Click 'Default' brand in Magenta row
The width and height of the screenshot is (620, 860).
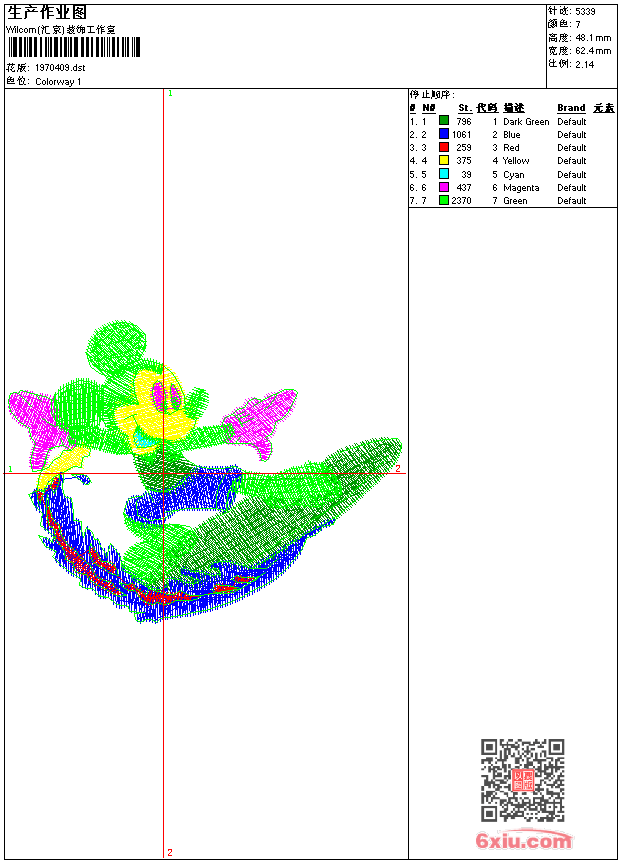point(571,188)
